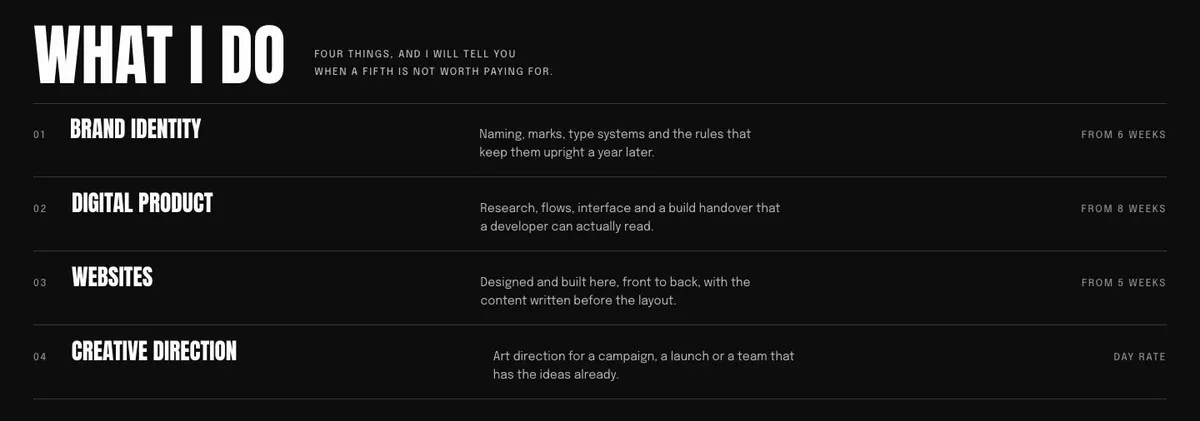Click the From 8 Weeks label
This screenshot has height=421, width=1200.
click(1123, 209)
